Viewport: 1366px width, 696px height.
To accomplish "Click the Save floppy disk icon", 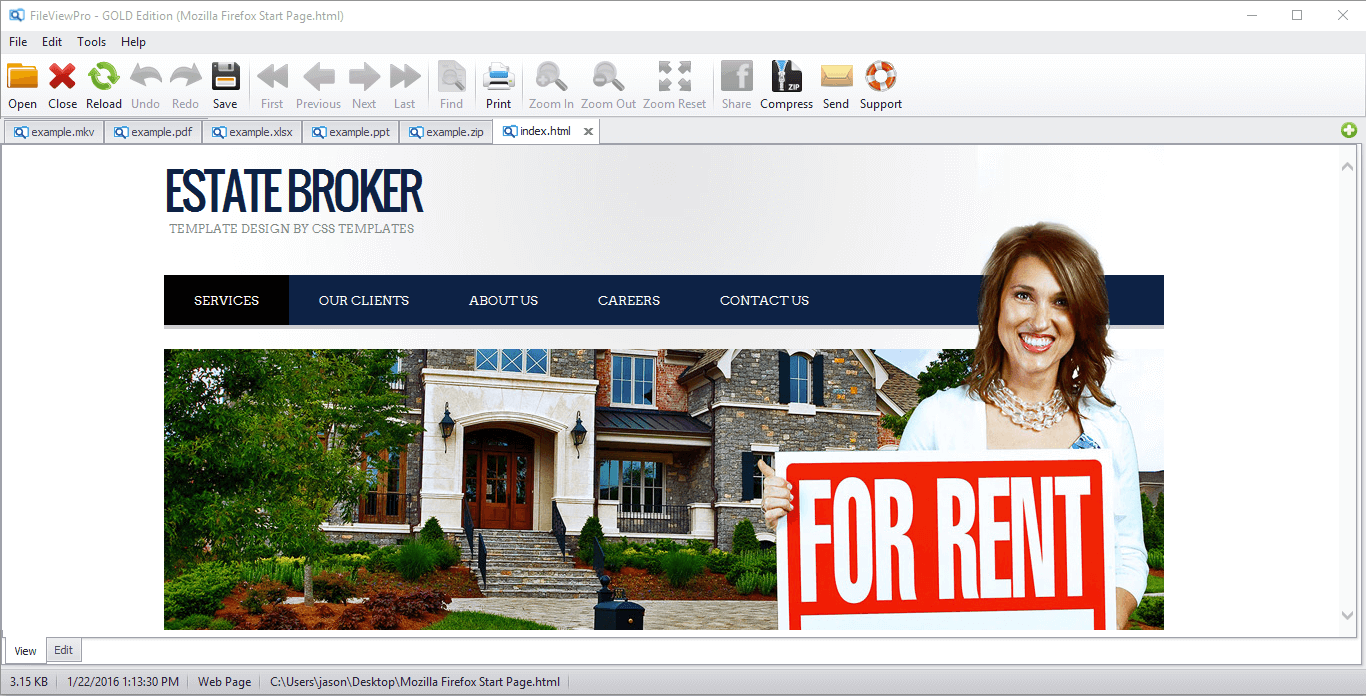I will pos(225,77).
